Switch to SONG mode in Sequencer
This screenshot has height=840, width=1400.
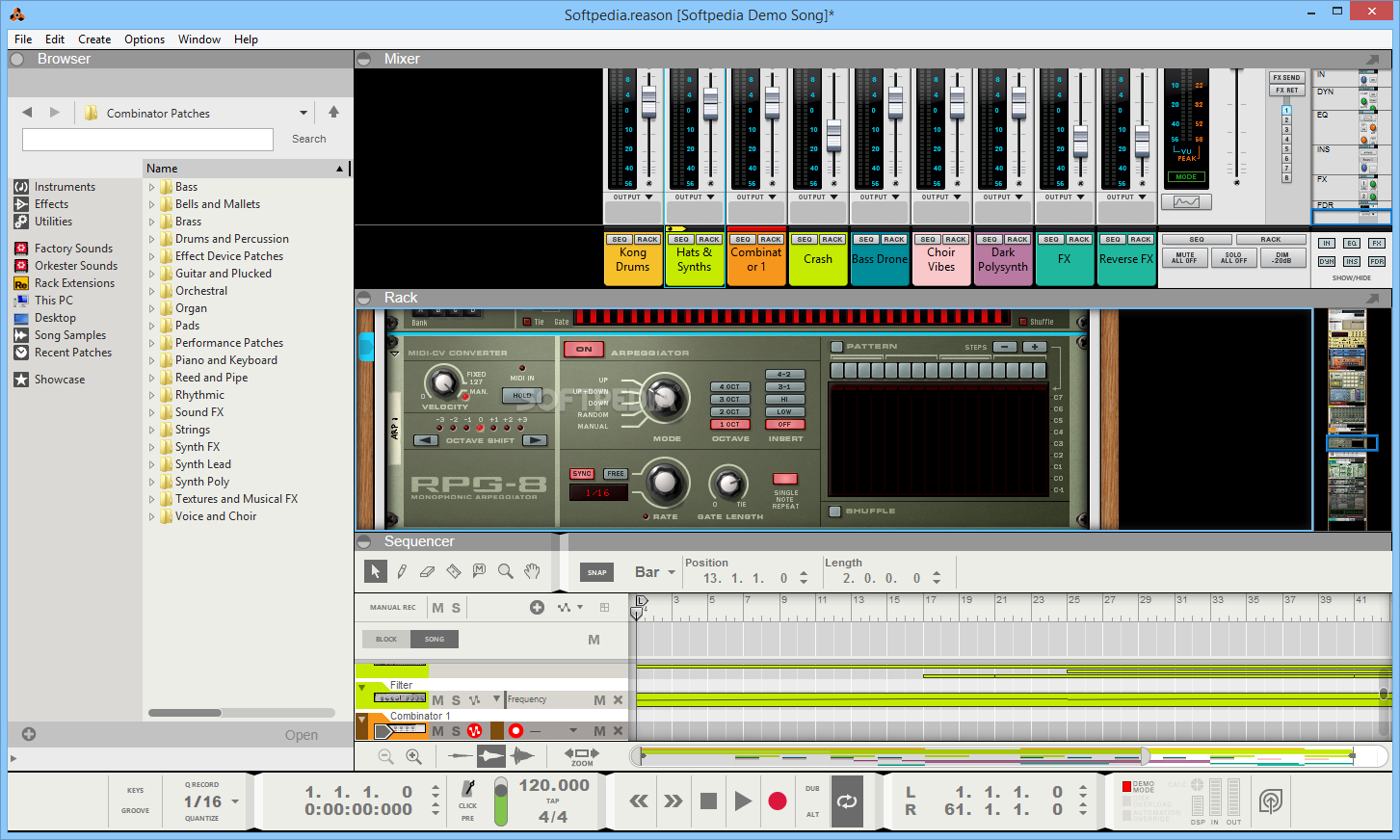[435, 639]
